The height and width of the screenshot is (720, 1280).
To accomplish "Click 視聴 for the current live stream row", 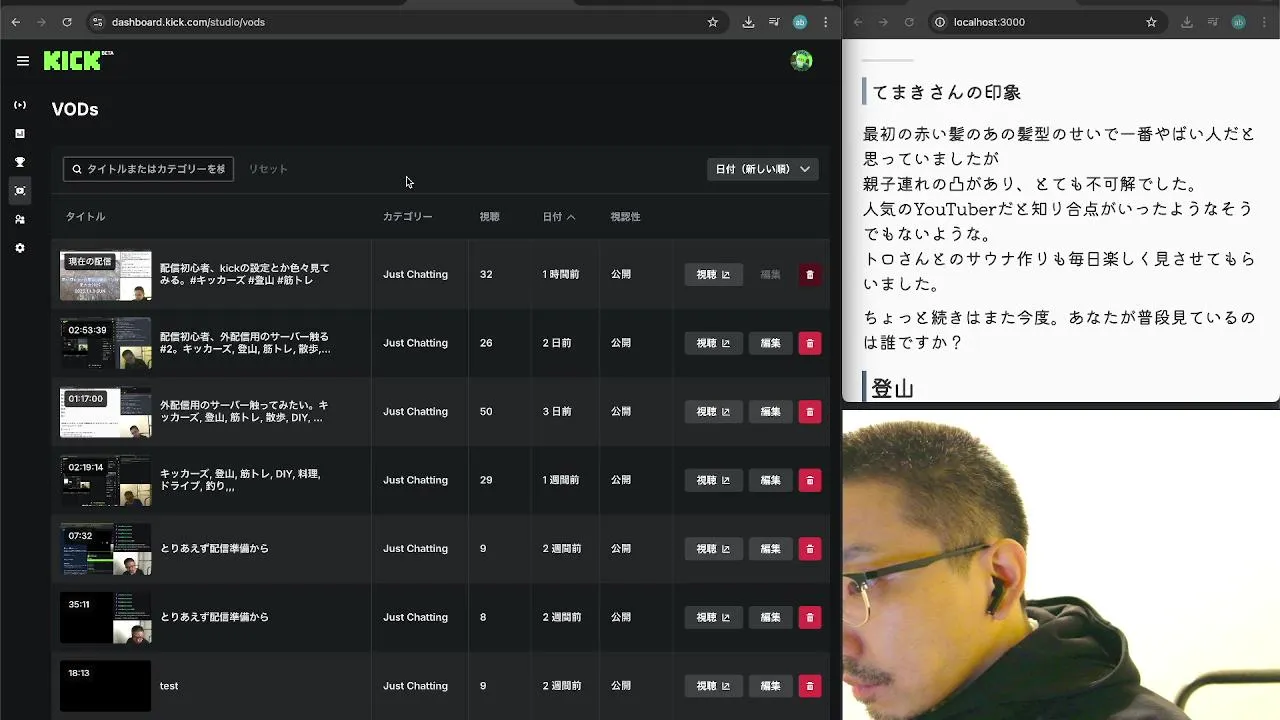I will pos(713,274).
